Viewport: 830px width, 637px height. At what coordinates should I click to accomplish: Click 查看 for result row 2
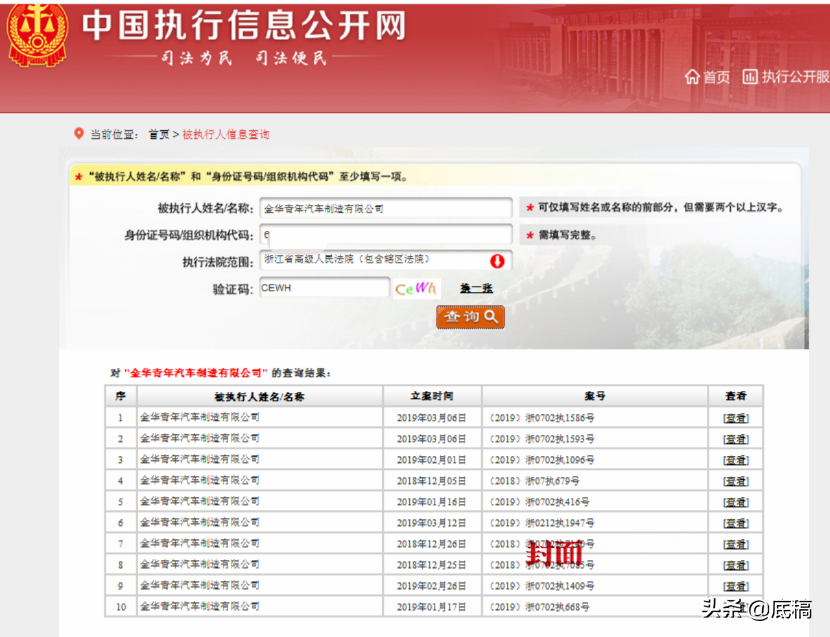click(x=736, y=439)
